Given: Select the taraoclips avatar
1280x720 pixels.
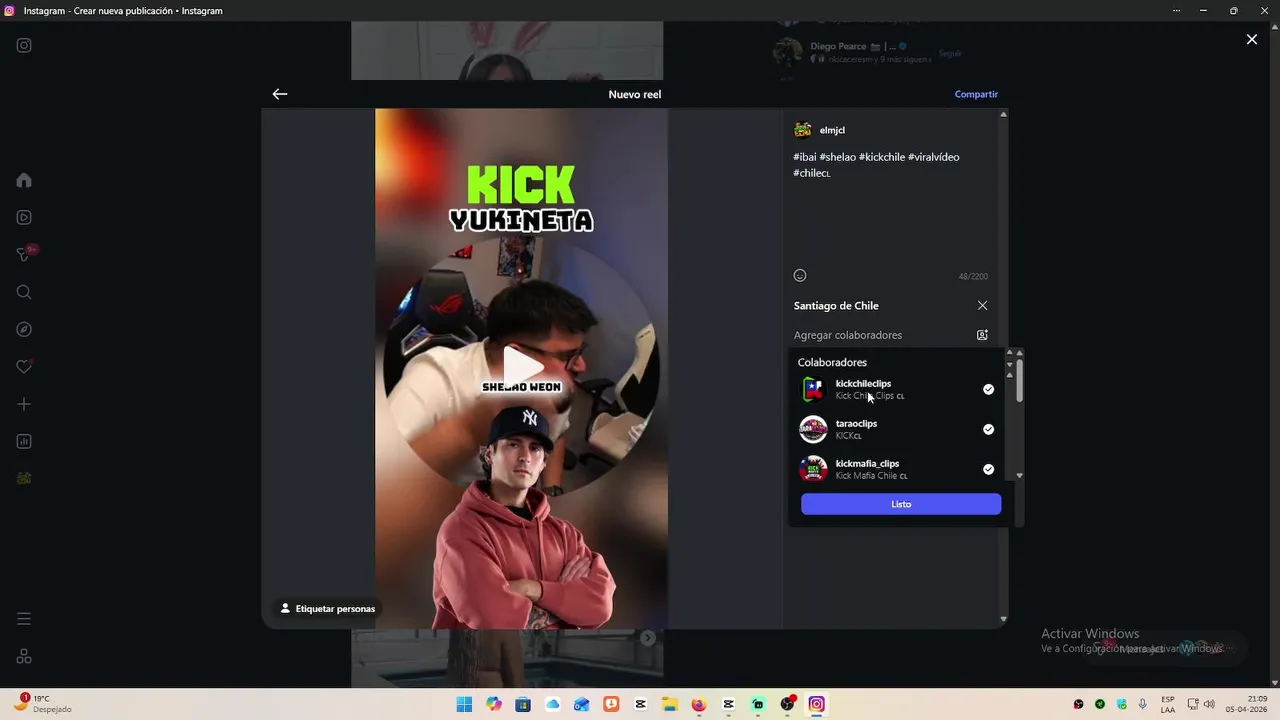Looking at the screenshot, I should coord(813,429).
